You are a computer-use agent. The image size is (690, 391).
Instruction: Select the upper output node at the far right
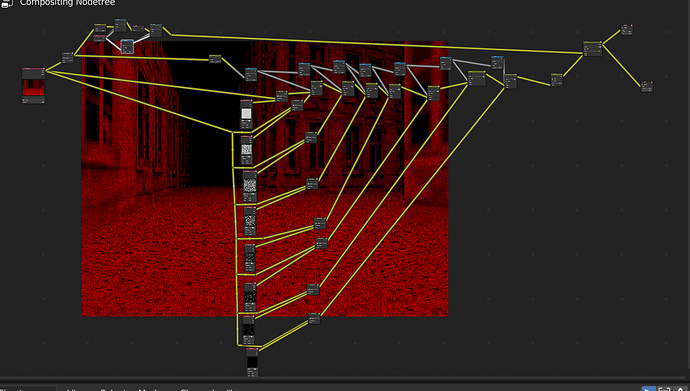627,29
